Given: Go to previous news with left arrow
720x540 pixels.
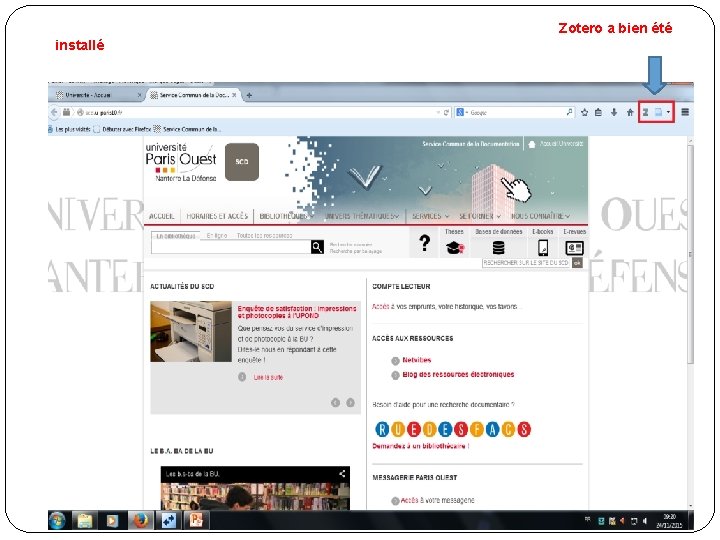Looking at the screenshot, I should point(336,403).
